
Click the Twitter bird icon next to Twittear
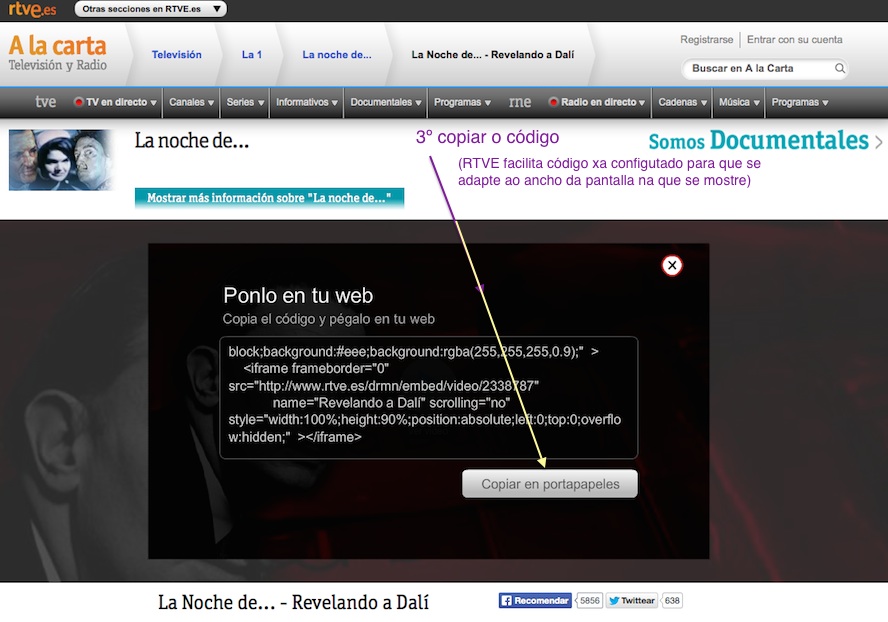click(x=613, y=600)
